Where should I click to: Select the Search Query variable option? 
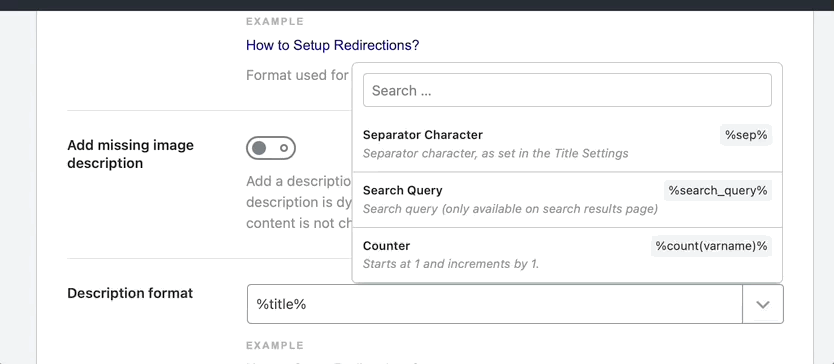tap(567, 200)
